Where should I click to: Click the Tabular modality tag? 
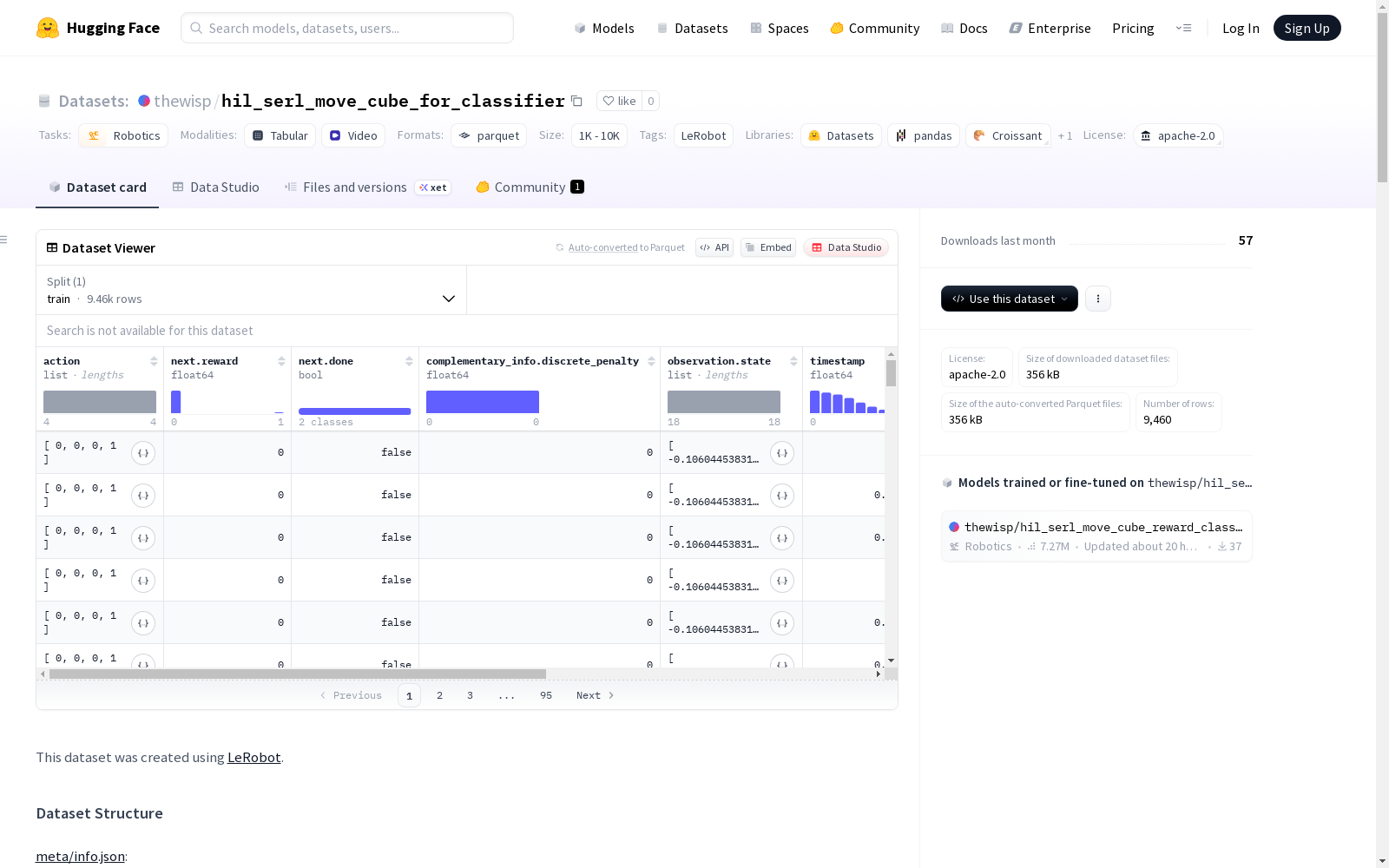click(280, 135)
